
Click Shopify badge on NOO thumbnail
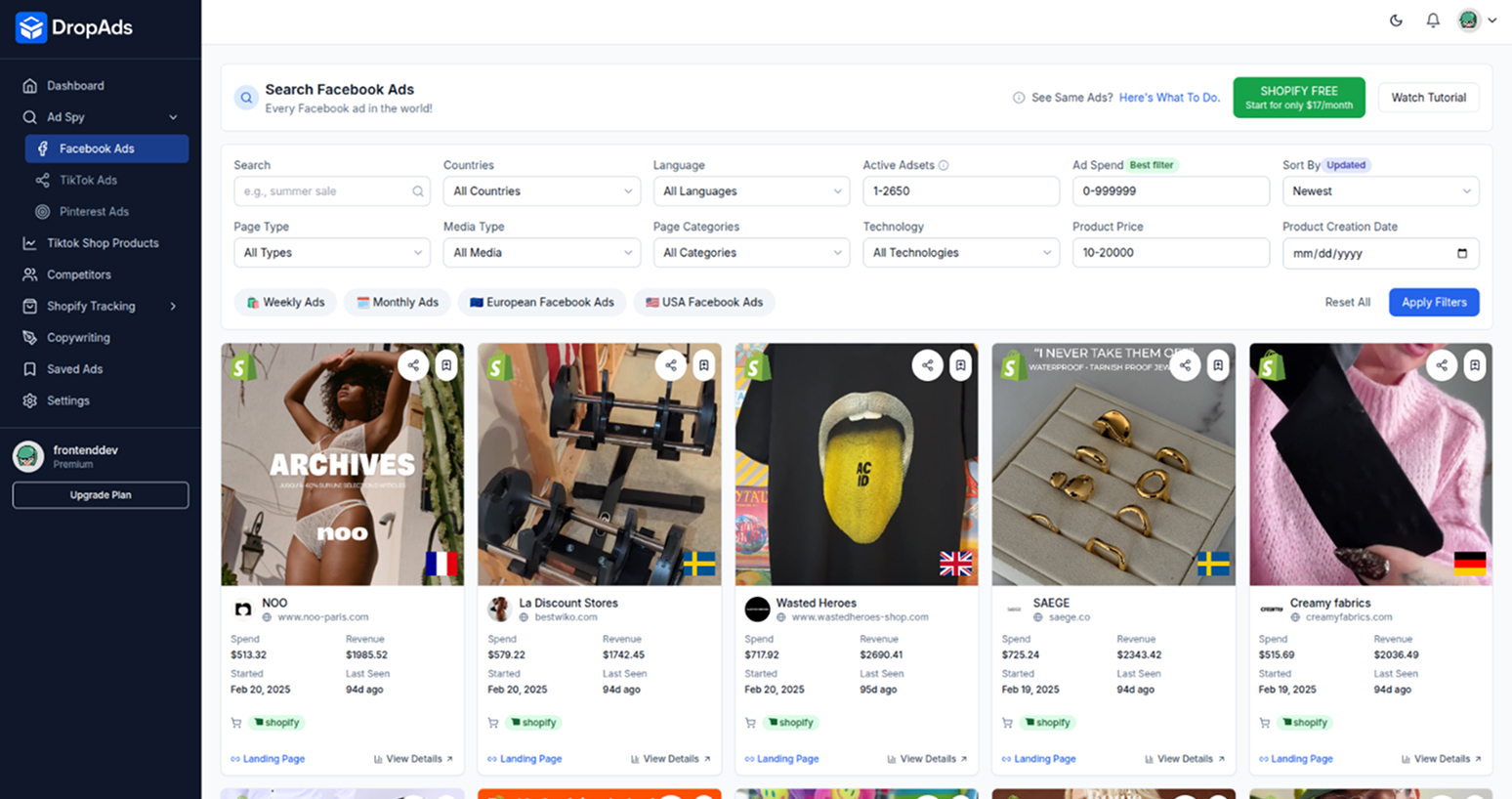click(x=243, y=366)
